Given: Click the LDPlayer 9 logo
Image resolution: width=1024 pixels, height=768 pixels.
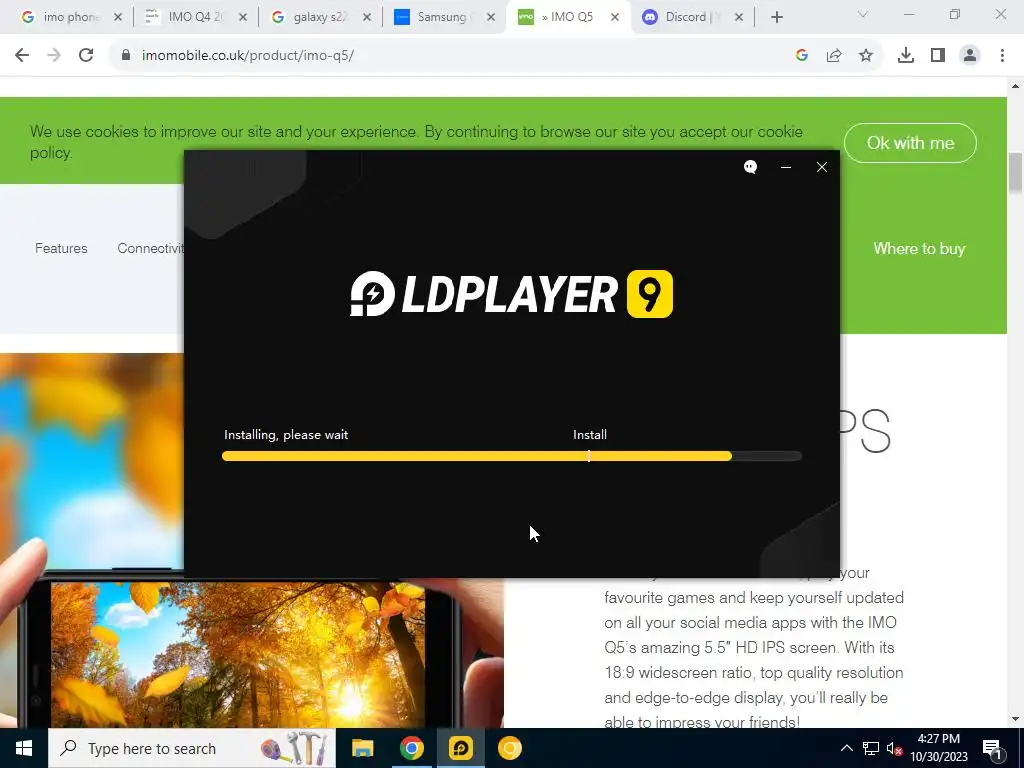Looking at the screenshot, I should coord(511,294).
